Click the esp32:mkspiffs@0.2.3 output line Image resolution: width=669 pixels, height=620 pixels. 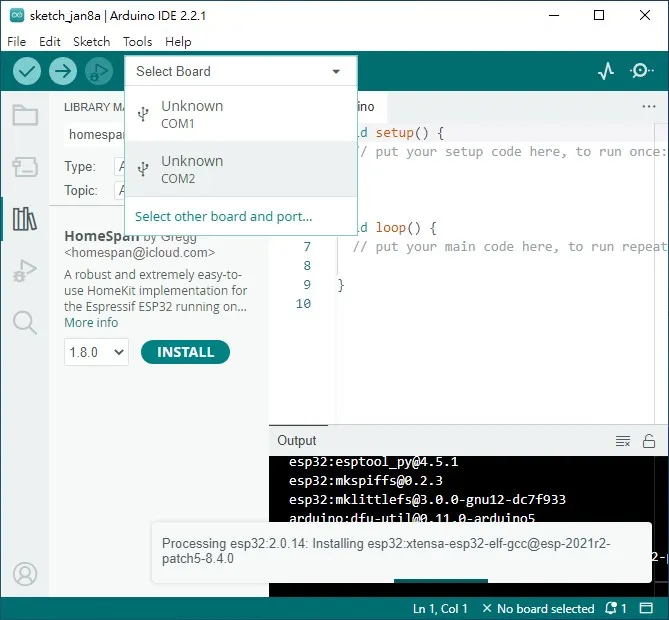366,481
